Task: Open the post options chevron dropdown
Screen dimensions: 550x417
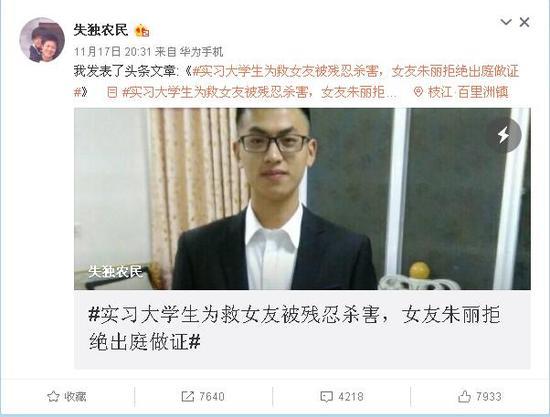Action: (506, 22)
